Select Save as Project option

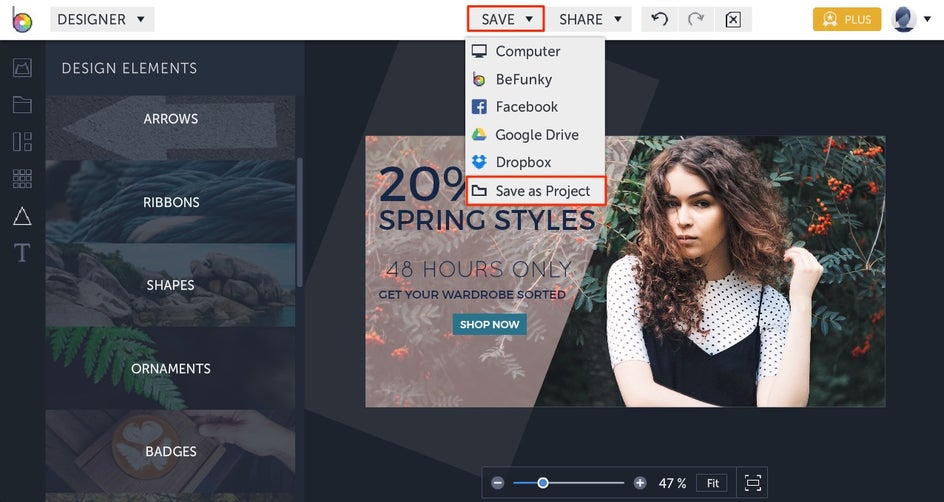pyautogui.click(x=536, y=191)
